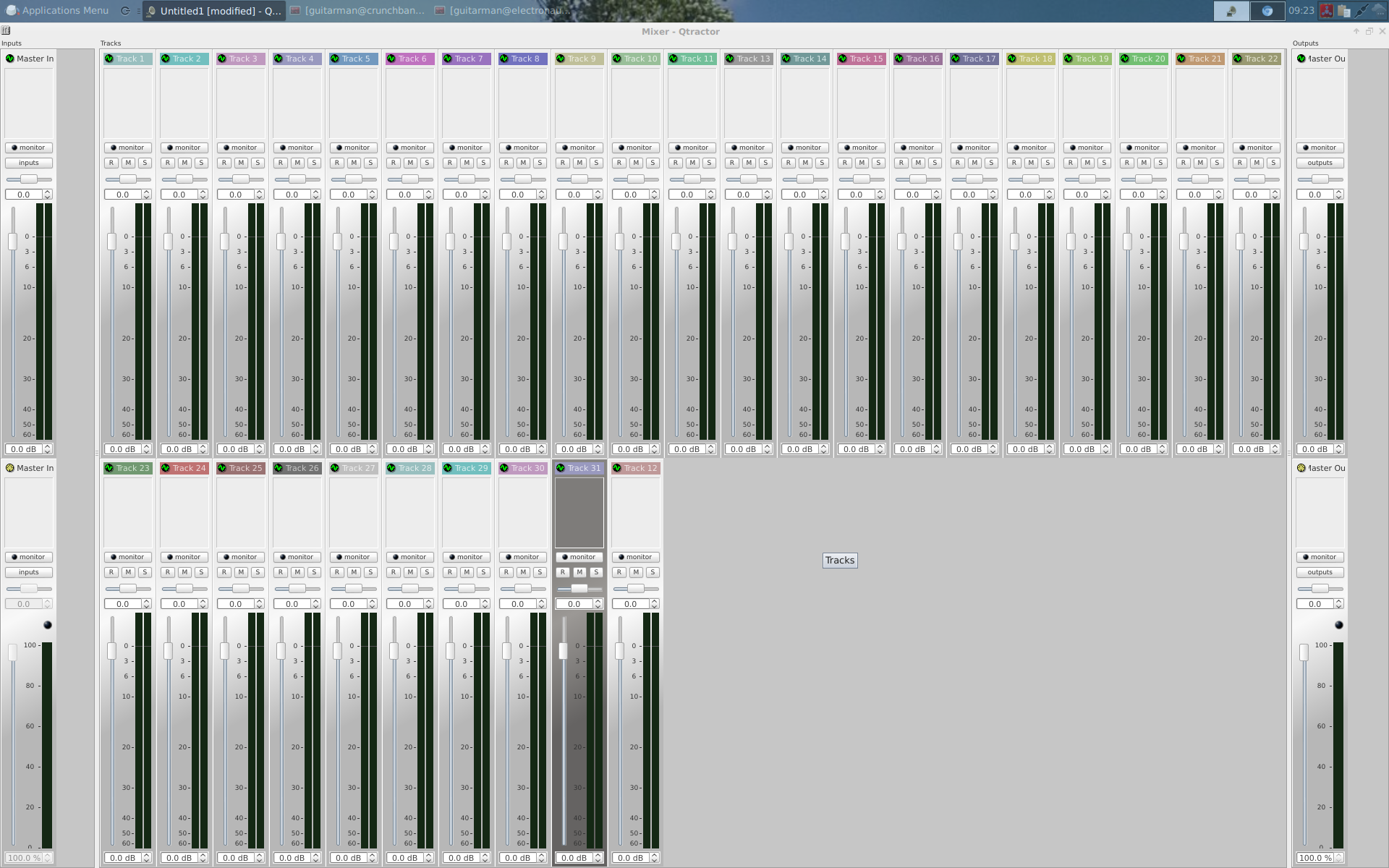This screenshot has height=868, width=1389.
Task: Toggle monitor on the upper Master Out strip
Action: tap(1320, 148)
